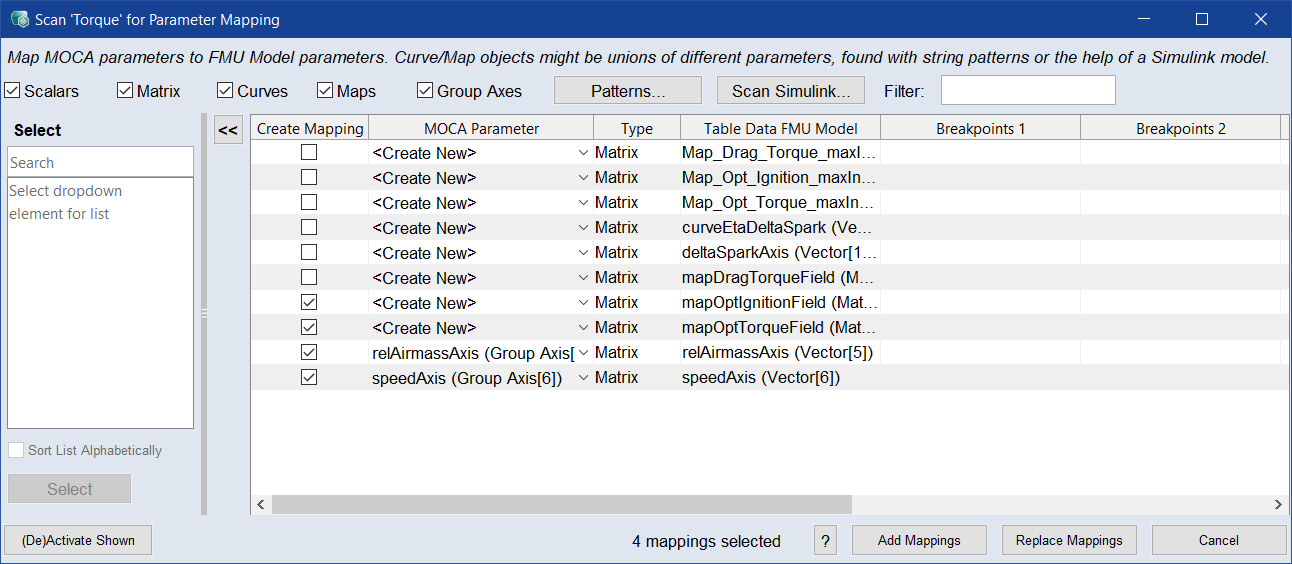The height and width of the screenshot is (564, 1292).
Task: Open MOCA dropdown for curveEtaDeltaSpark row
Action: point(583,228)
